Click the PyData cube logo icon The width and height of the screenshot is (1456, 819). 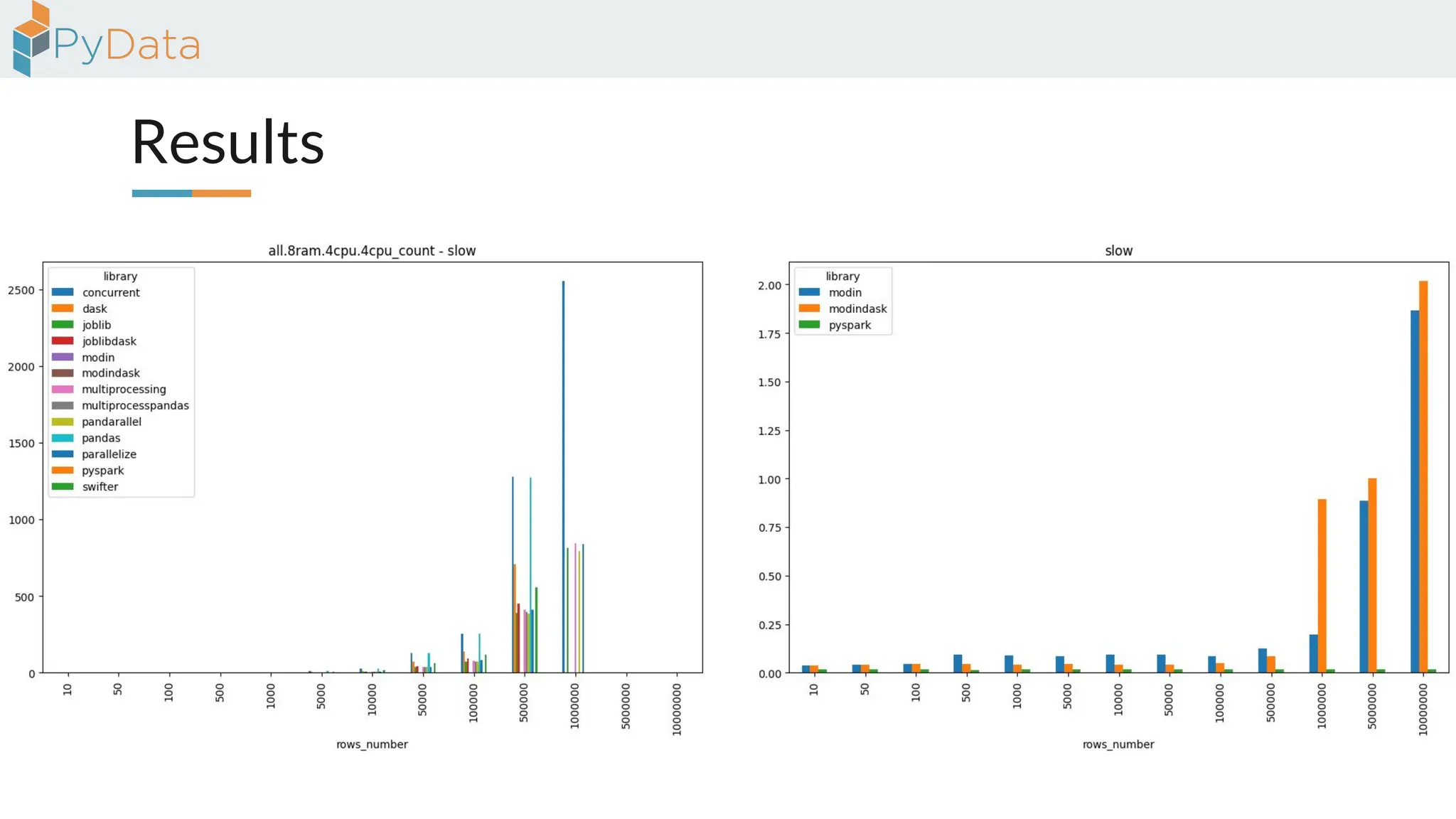pos(31,40)
